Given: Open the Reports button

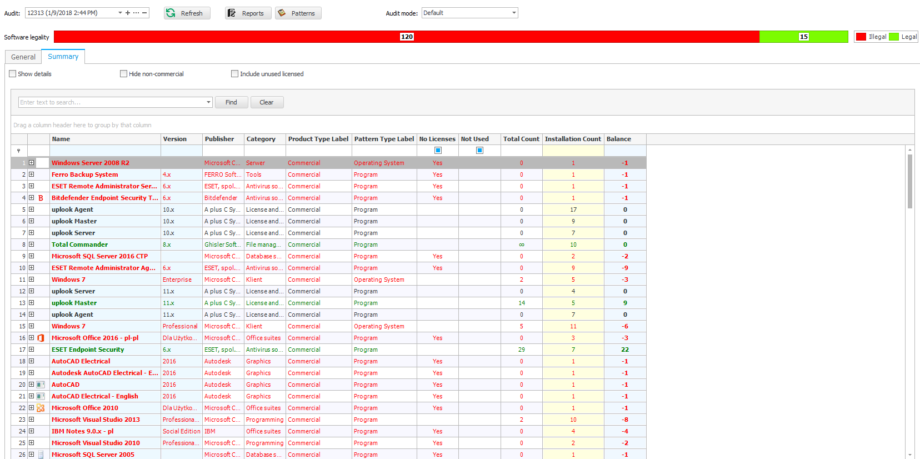Looking at the screenshot, I should tap(248, 12).
